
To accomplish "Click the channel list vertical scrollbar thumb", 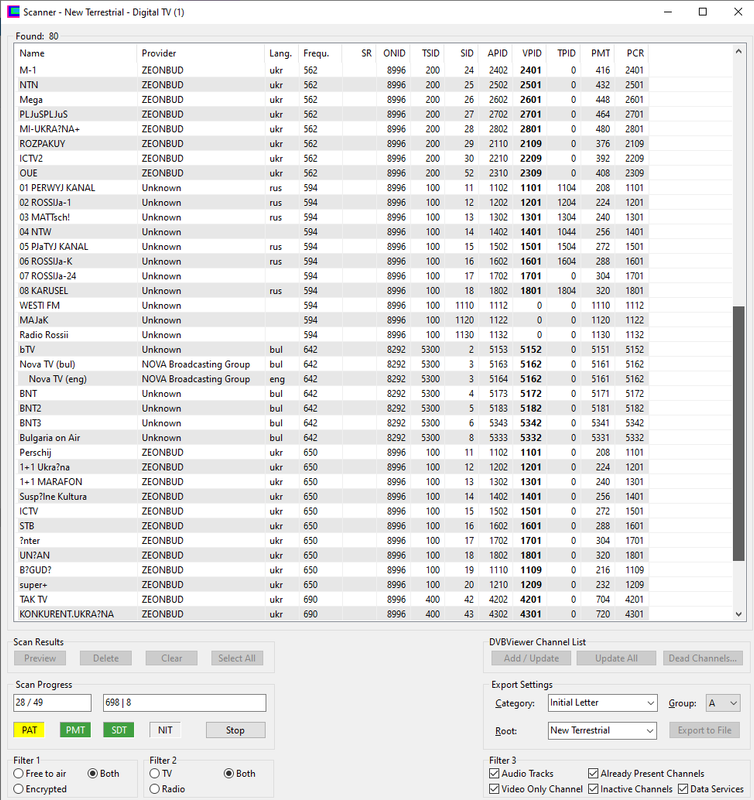I will click(738, 433).
